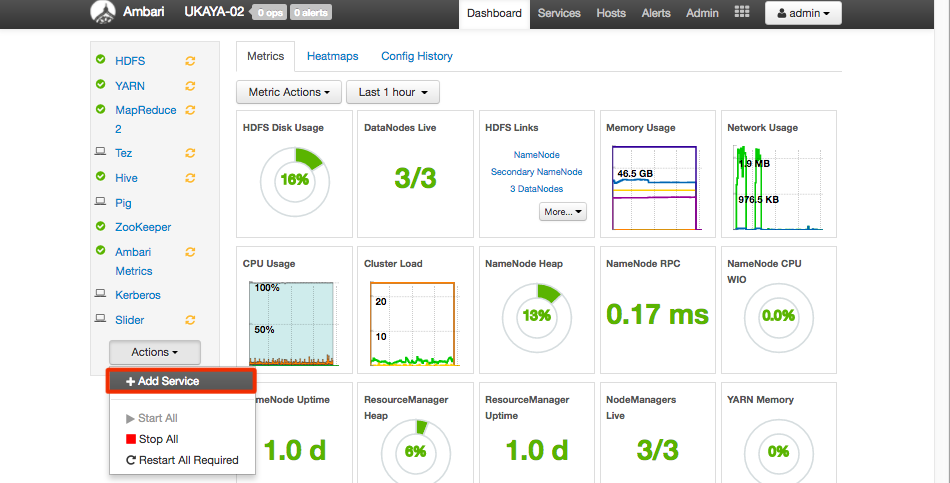The image size is (950, 483).
Task: Switch to the Heatmaps tab
Action: [x=333, y=56]
